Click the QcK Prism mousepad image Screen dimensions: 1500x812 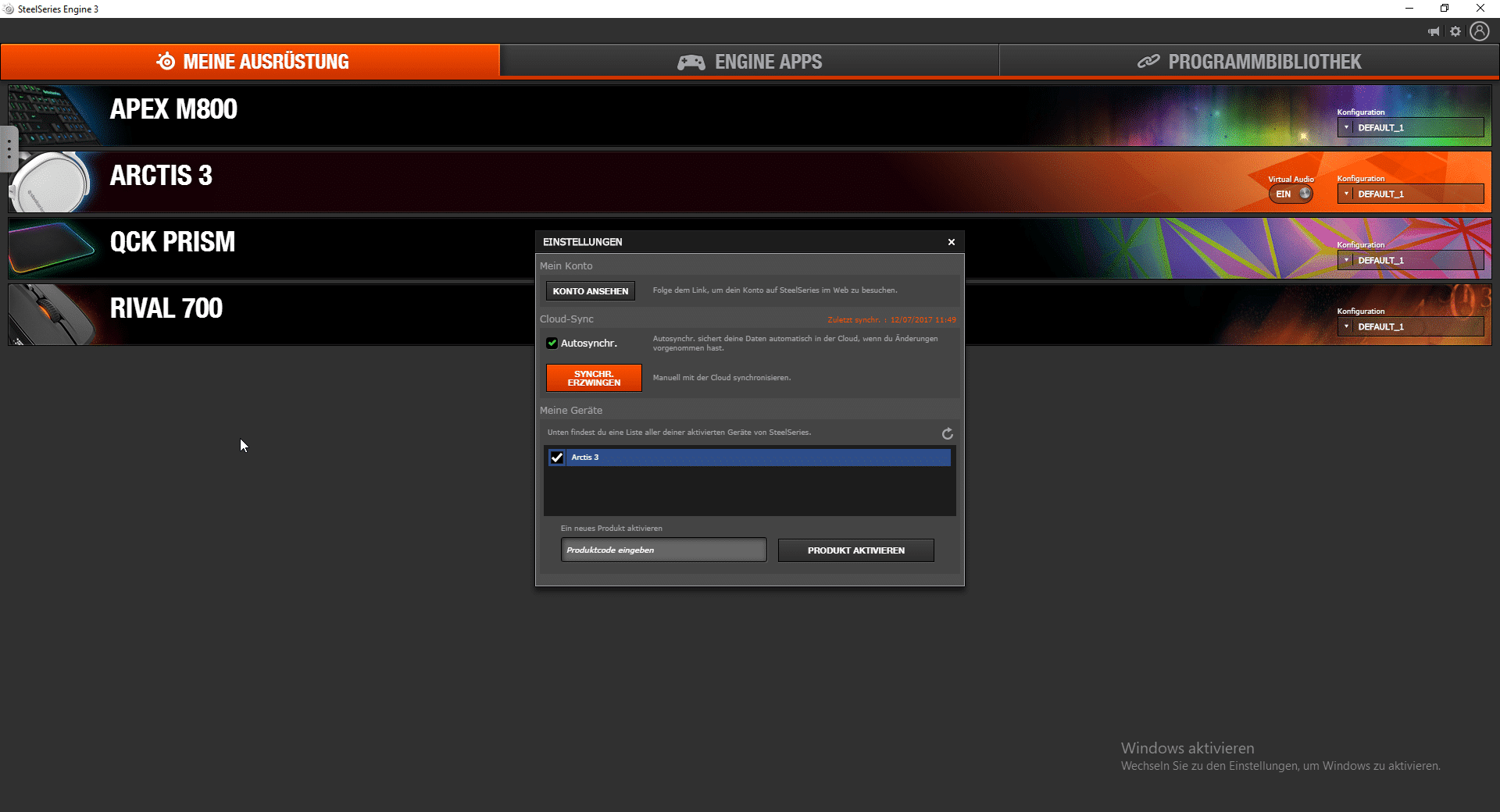coord(52,248)
